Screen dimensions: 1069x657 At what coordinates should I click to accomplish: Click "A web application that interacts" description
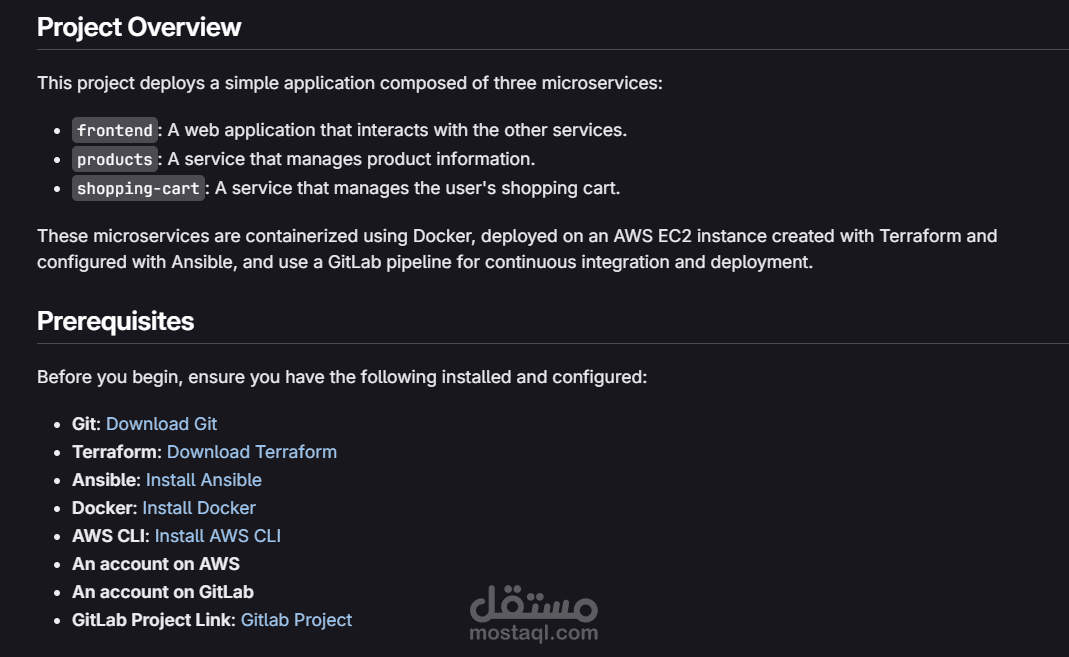coord(397,130)
